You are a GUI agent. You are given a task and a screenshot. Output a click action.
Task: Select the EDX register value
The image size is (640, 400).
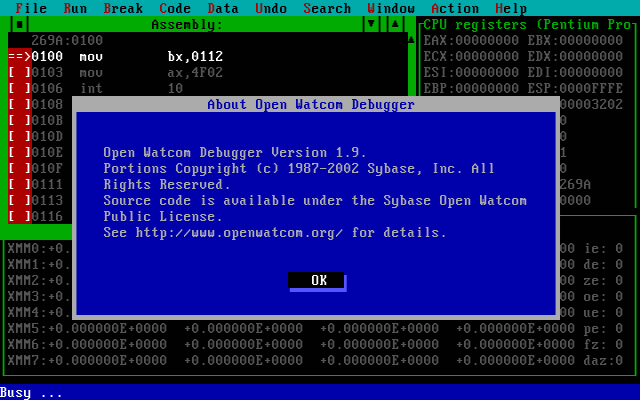coord(591,56)
